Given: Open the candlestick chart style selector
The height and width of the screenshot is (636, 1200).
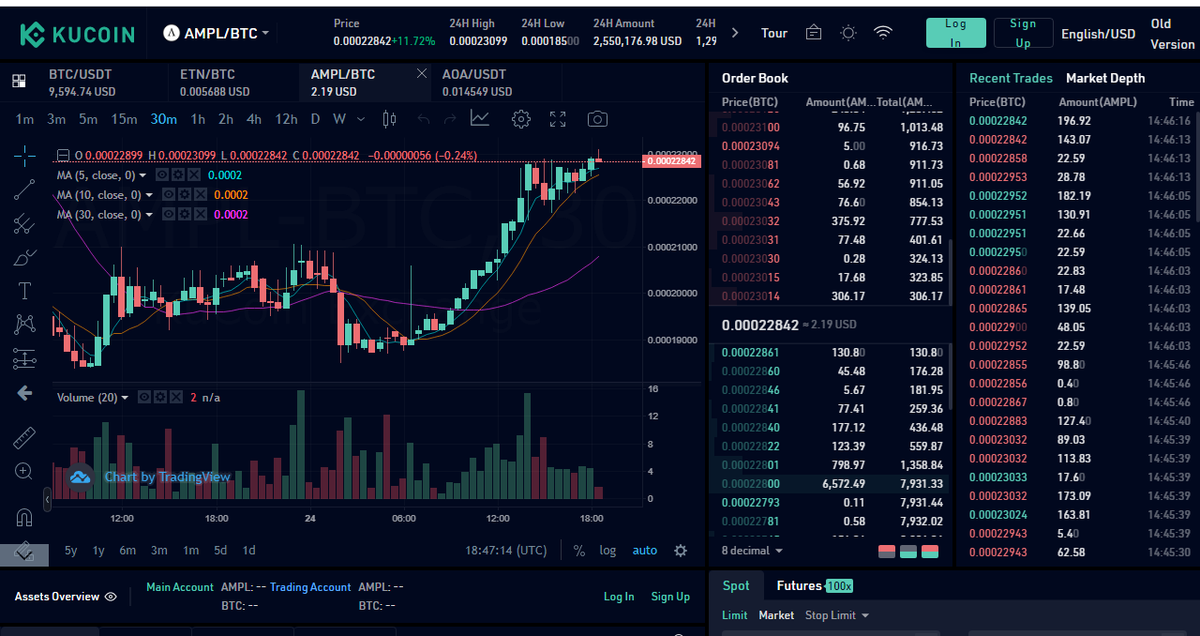Looking at the screenshot, I should [x=390, y=119].
